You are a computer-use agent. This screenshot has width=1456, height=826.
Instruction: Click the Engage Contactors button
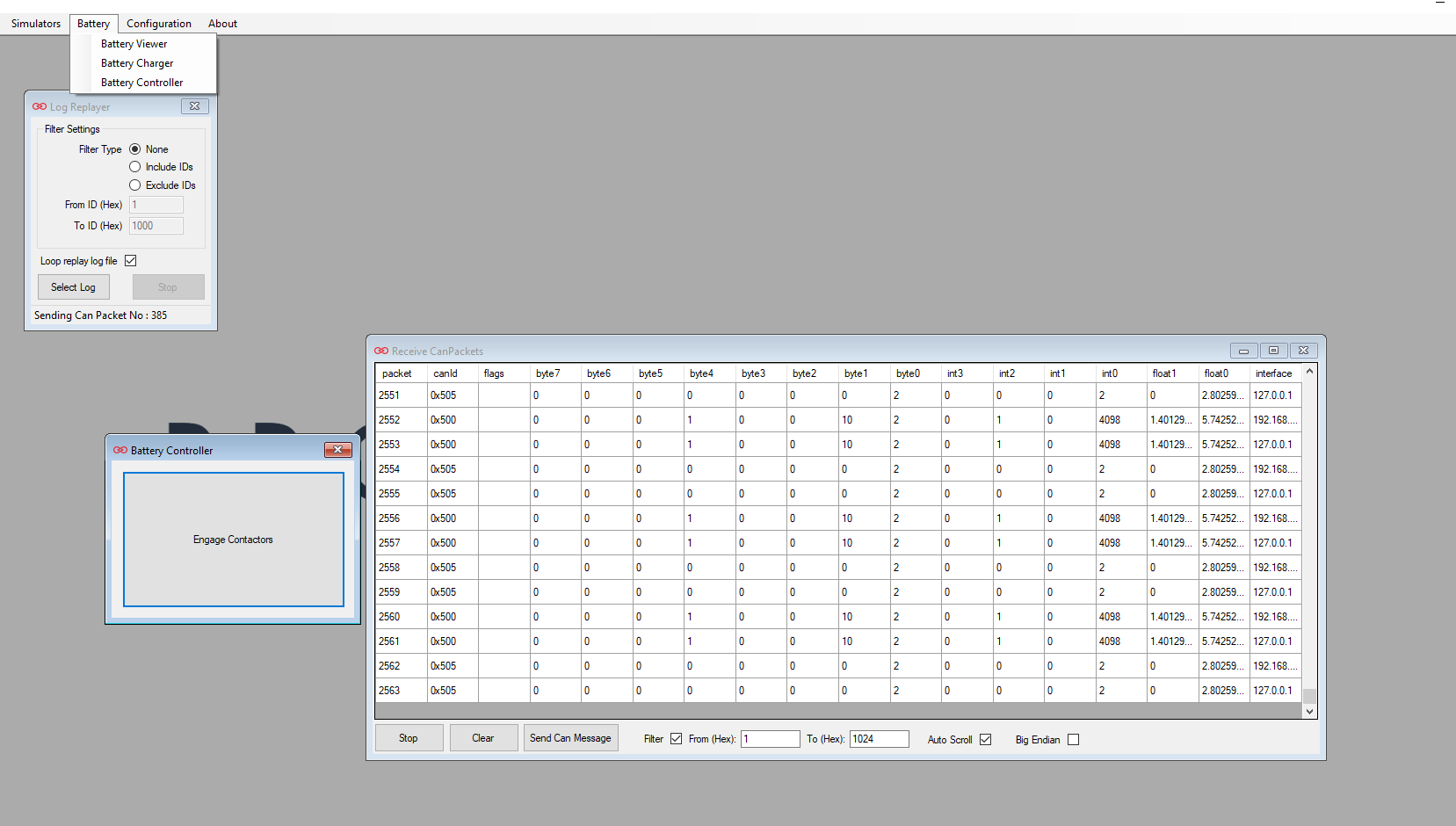pos(234,540)
